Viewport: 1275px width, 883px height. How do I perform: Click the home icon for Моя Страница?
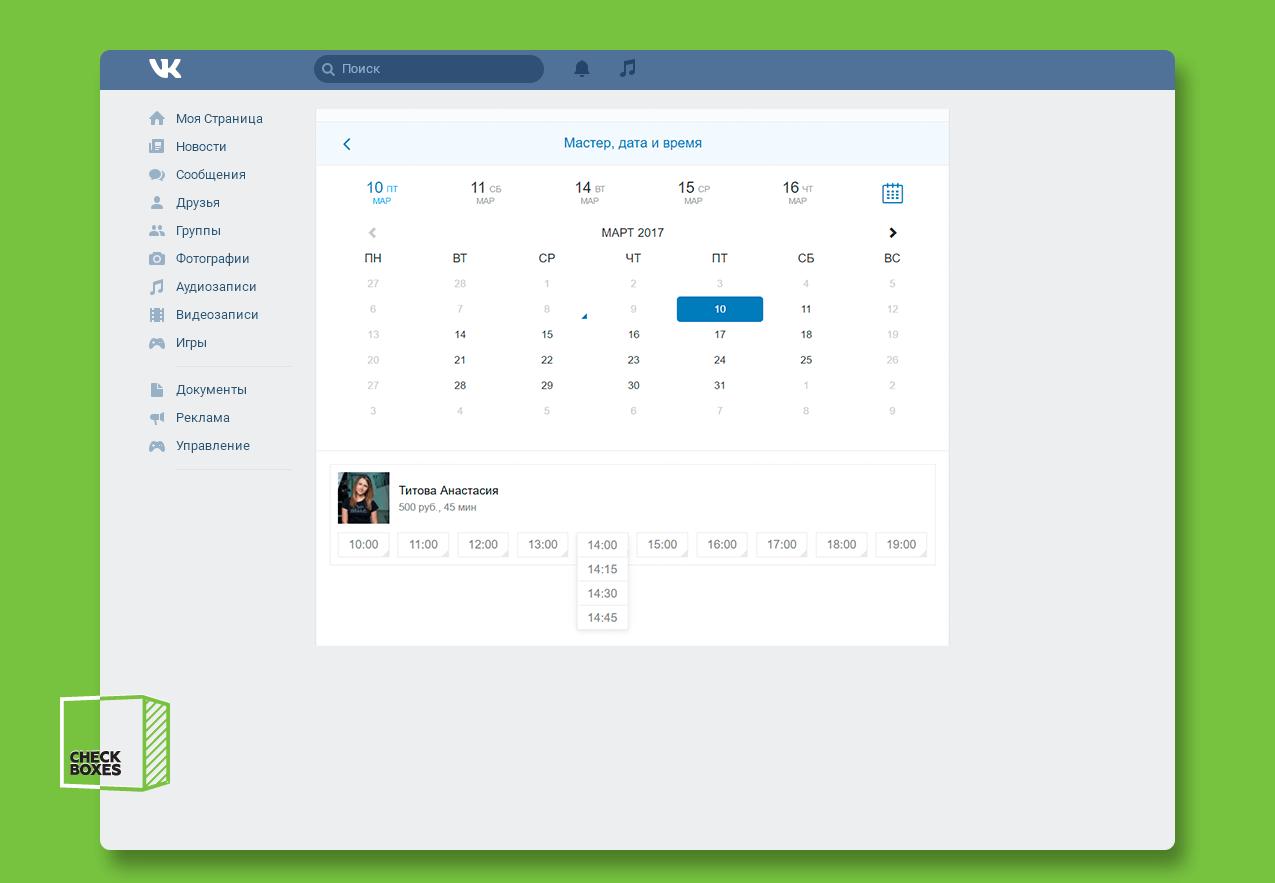coord(157,119)
